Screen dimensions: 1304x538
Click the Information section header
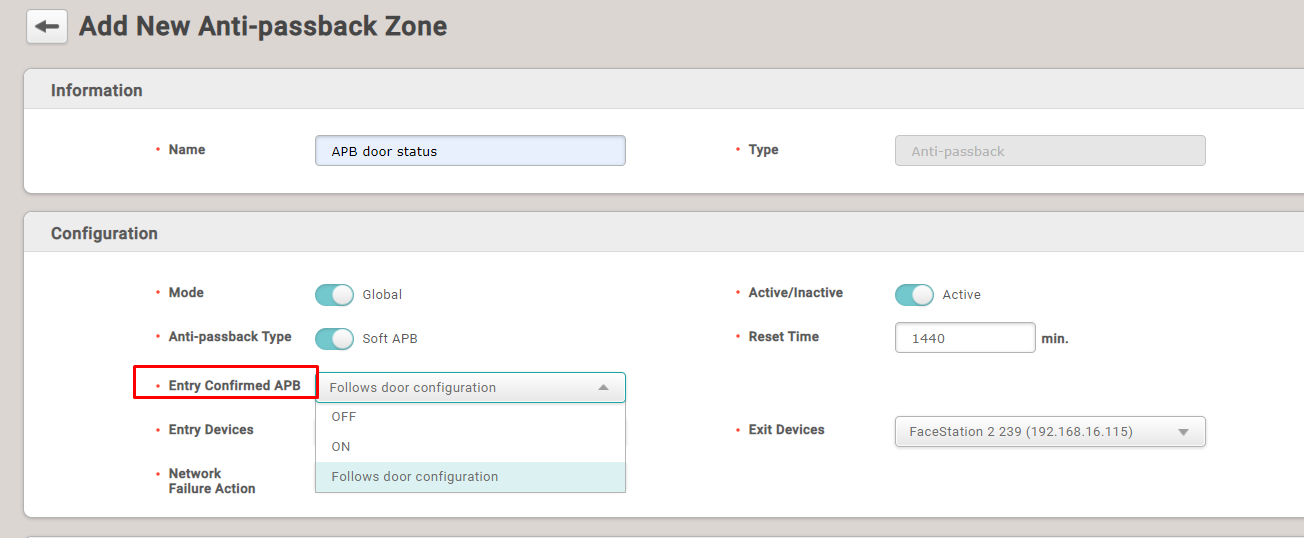[97, 90]
